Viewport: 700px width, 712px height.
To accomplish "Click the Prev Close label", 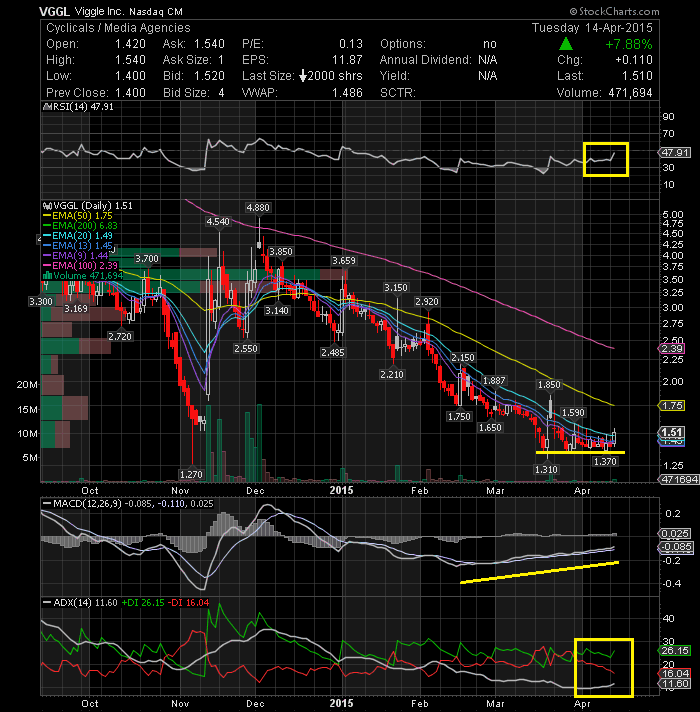I will pyautogui.click(x=77, y=93).
